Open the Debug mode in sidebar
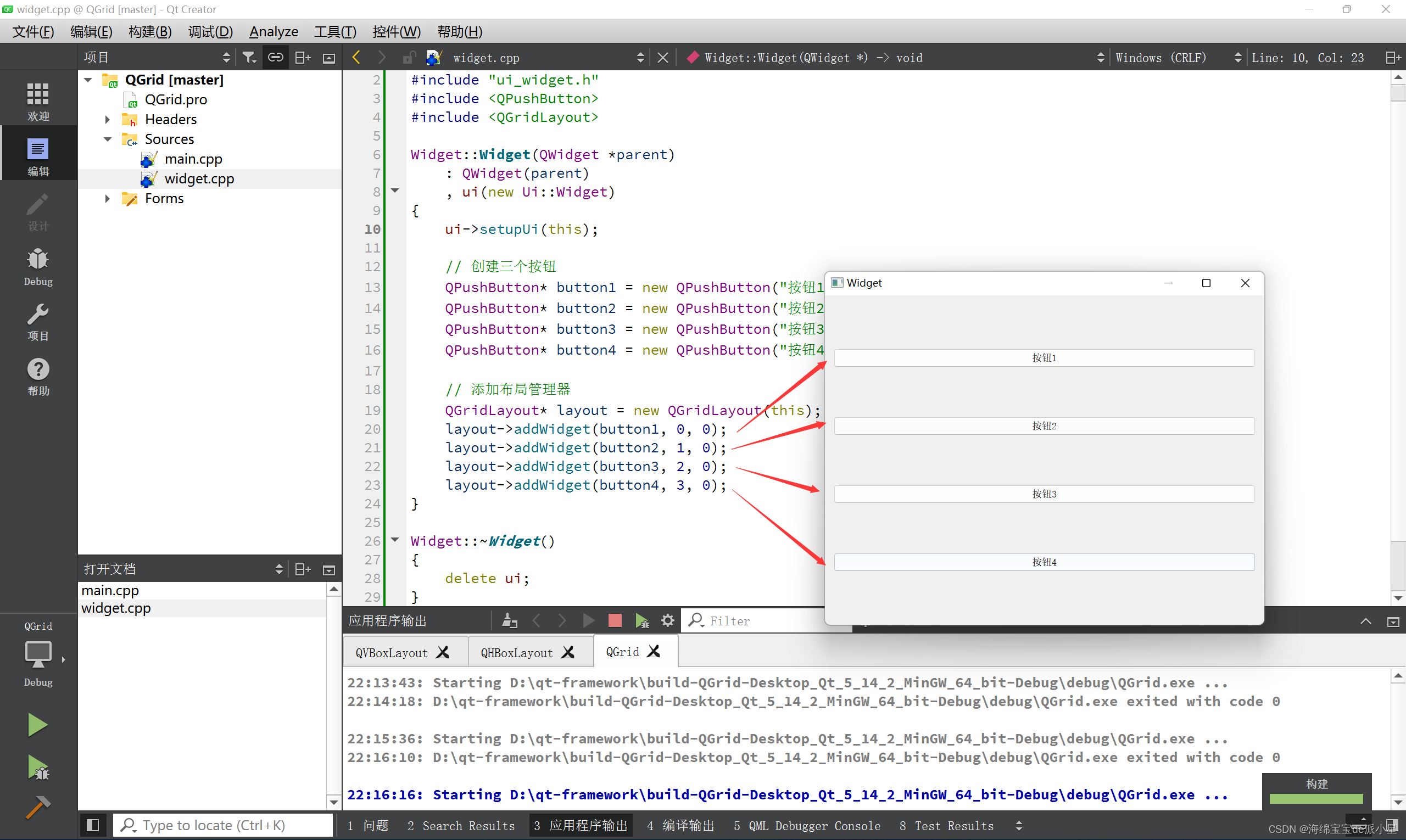The image size is (1406, 840). point(38,267)
